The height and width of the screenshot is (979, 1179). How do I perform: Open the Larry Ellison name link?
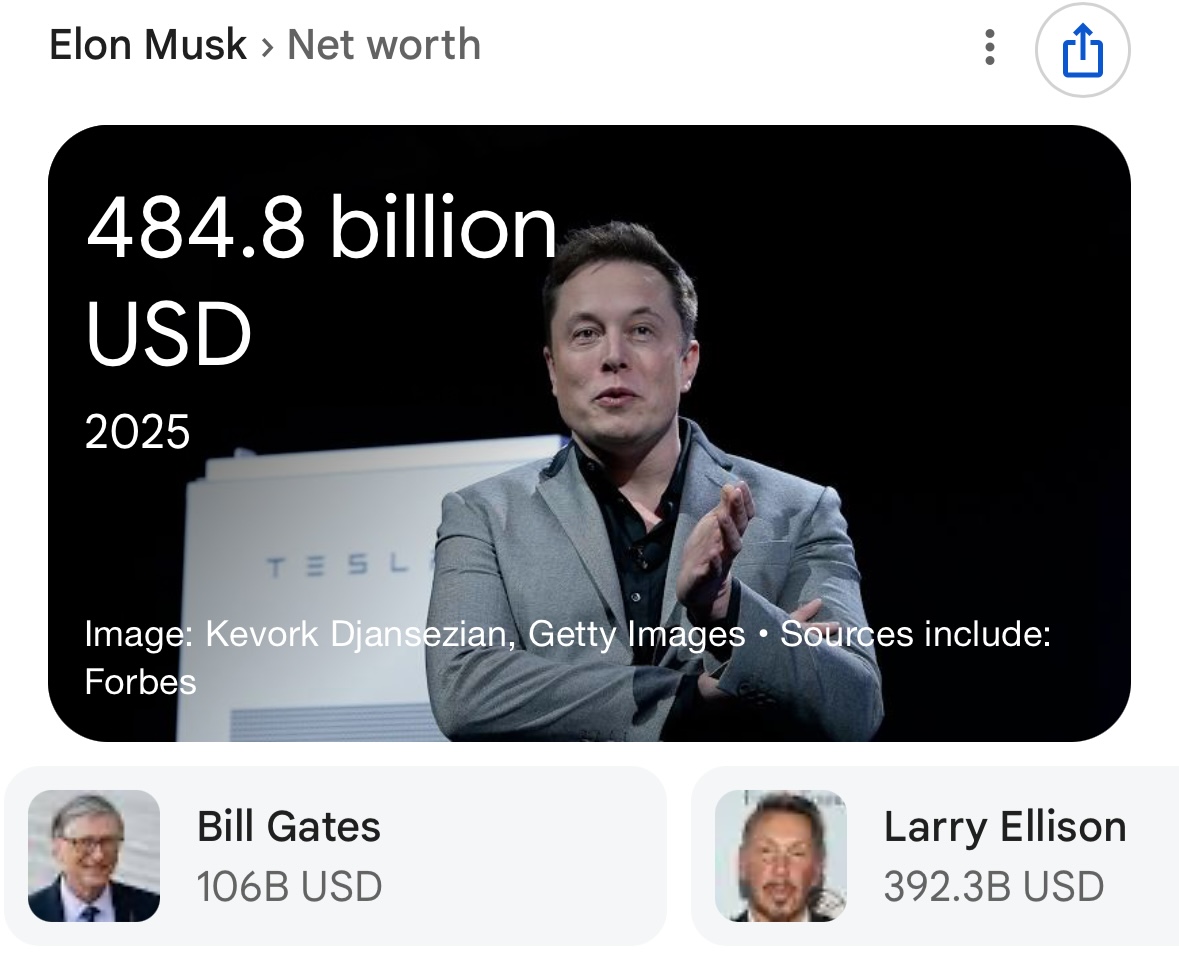pyautogui.click(x=1005, y=827)
